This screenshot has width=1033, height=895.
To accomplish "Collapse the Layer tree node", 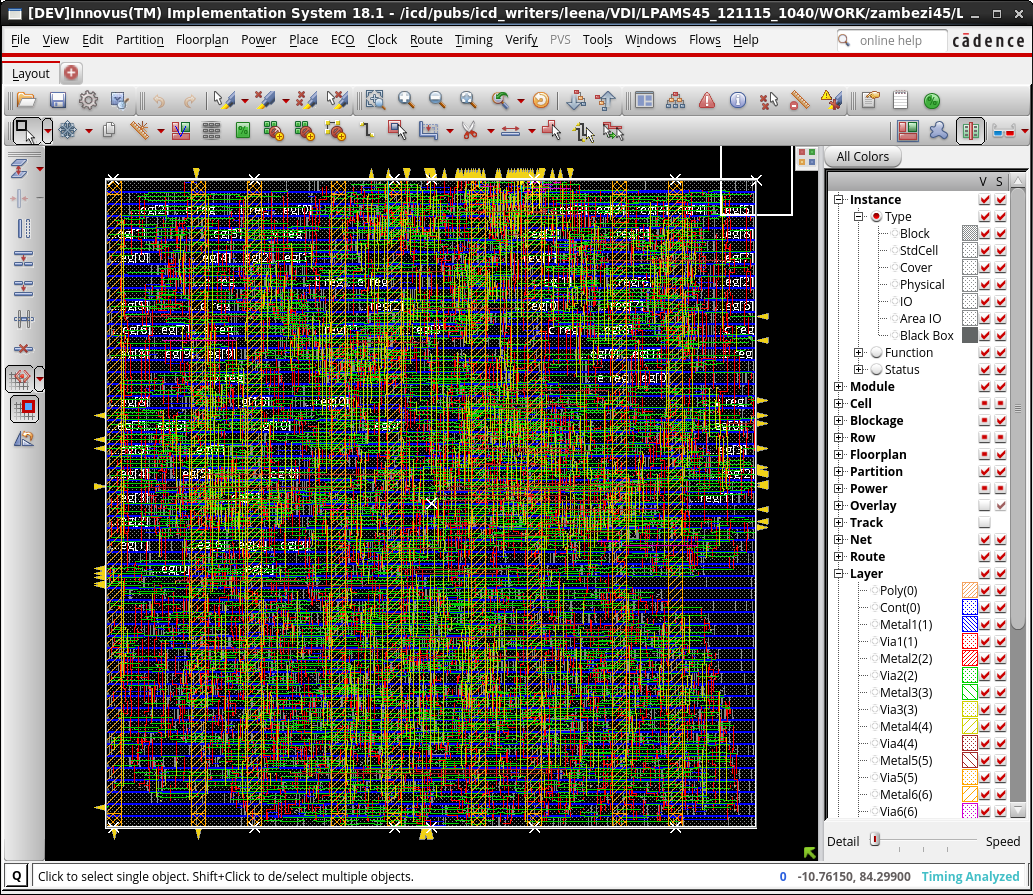I will pos(839,574).
